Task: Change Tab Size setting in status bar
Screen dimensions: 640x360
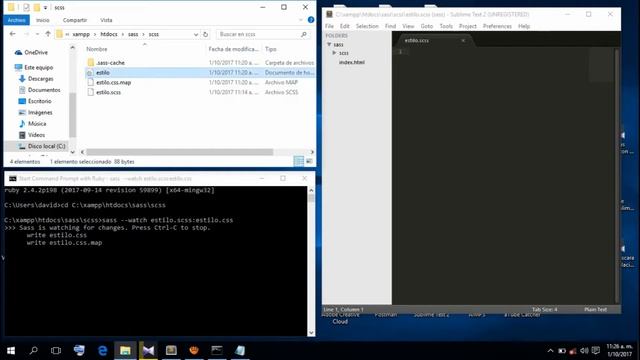Action: point(544,309)
